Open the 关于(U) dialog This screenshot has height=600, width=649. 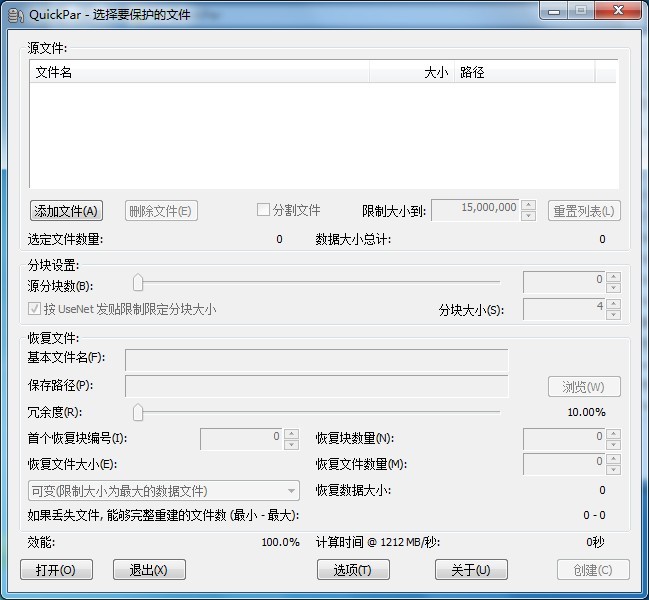tap(471, 570)
